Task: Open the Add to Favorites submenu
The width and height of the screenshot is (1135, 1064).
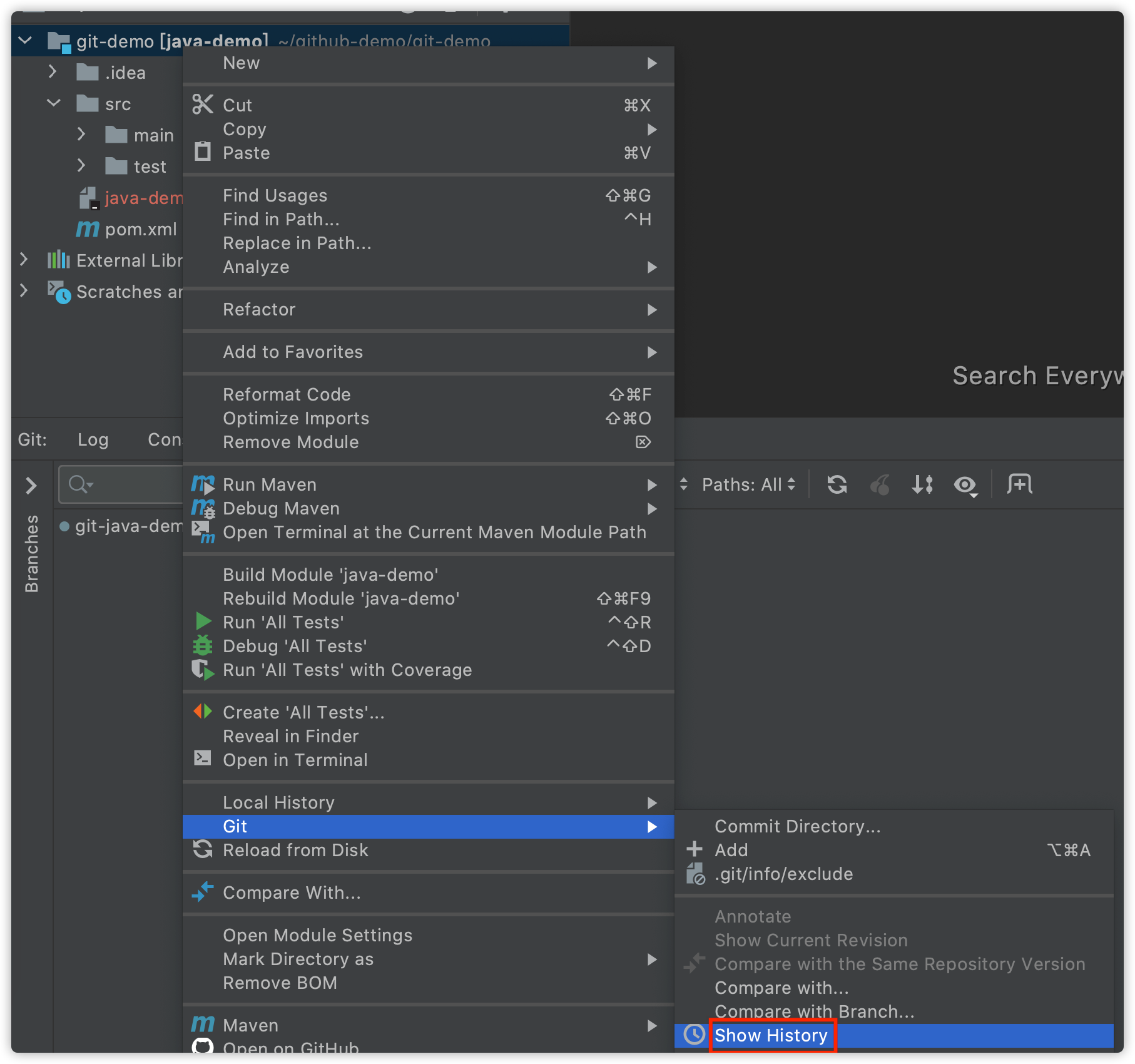Action: click(429, 352)
